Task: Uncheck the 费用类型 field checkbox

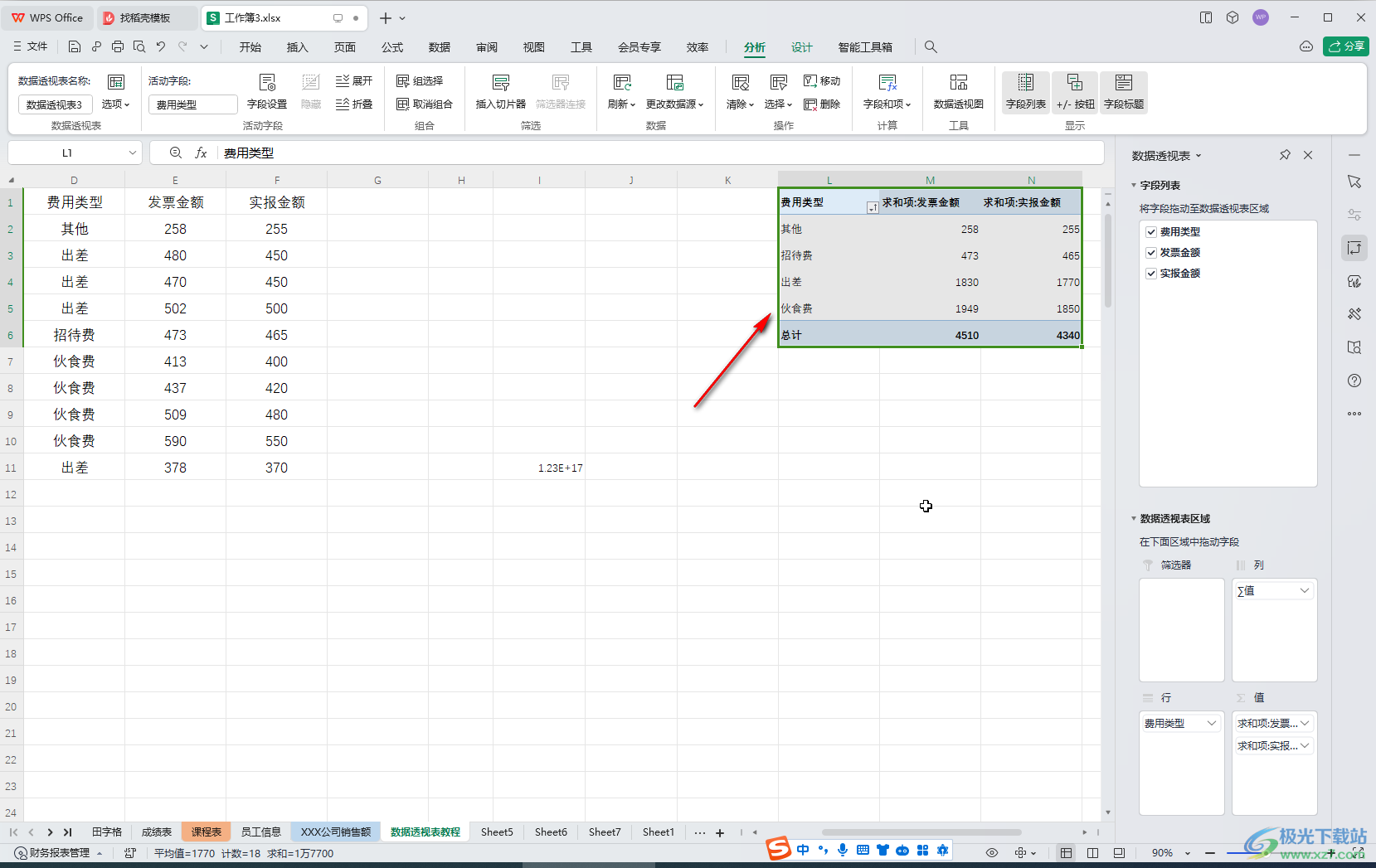Action: click(x=1151, y=232)
